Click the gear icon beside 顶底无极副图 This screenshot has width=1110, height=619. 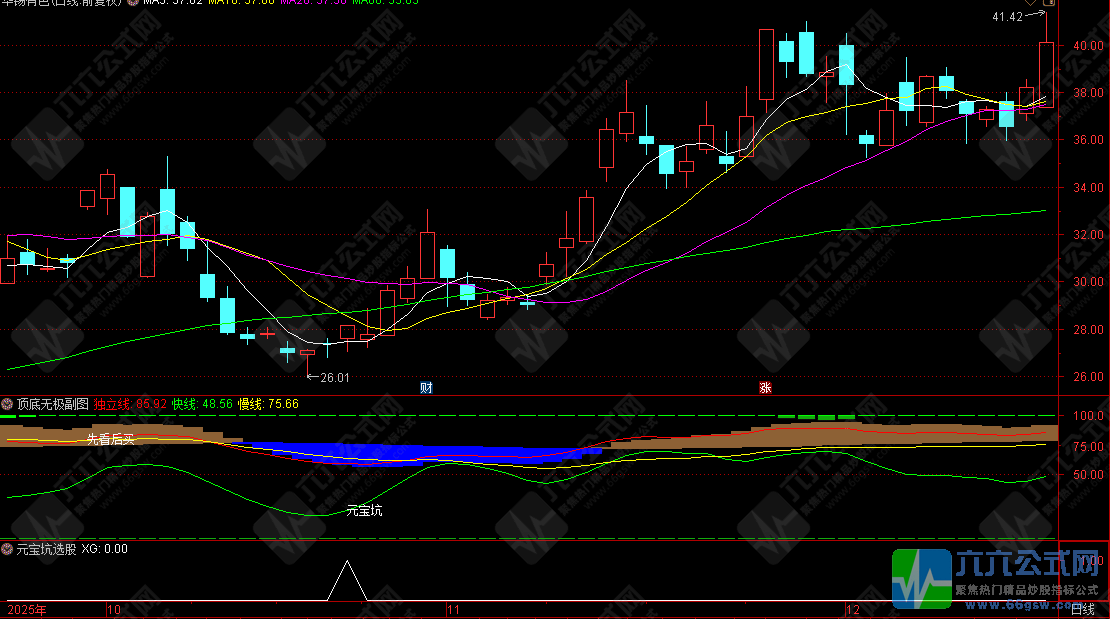(x=7, y=404)
